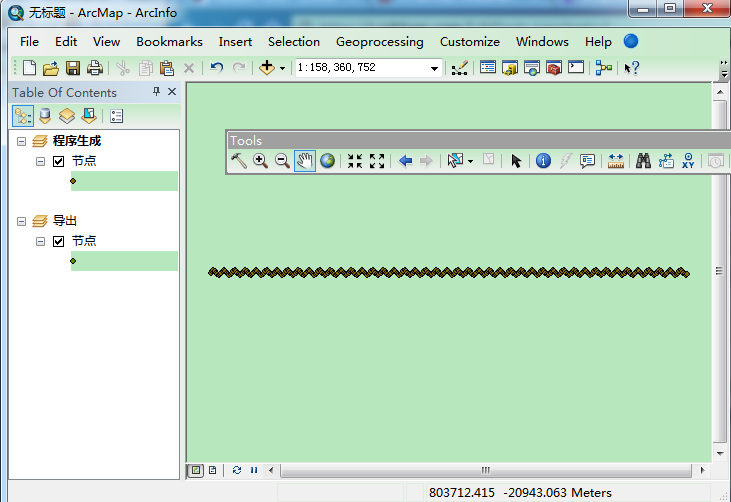The height and width of the screenshot is (502, 731).
Task: Collapse the 导出 data frame
Action: [21, 221]
